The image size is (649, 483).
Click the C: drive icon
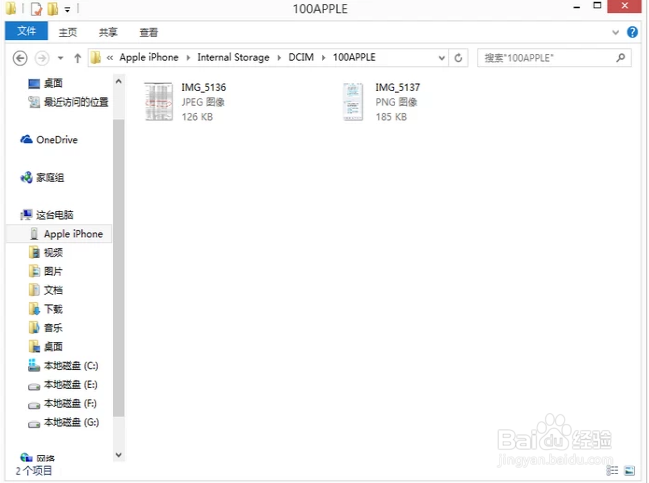[x=34, y=365]
